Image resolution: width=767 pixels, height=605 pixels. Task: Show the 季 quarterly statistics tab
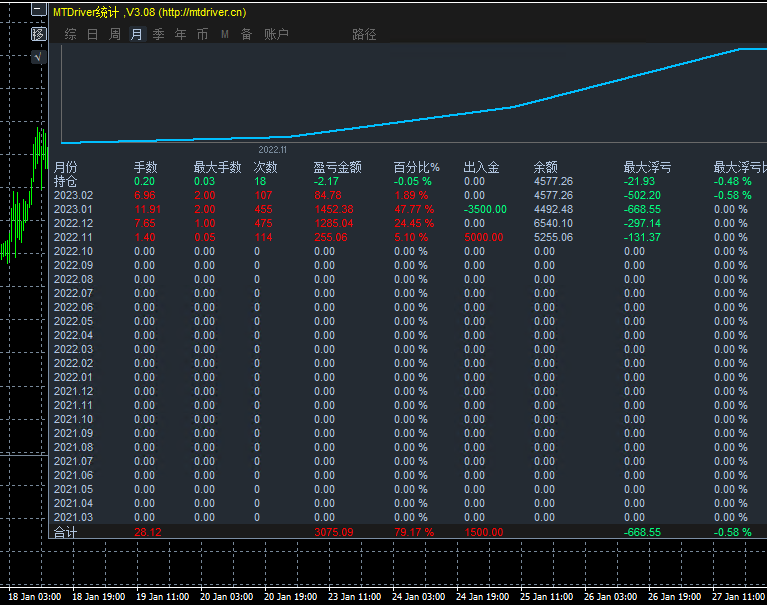[158, 34]
